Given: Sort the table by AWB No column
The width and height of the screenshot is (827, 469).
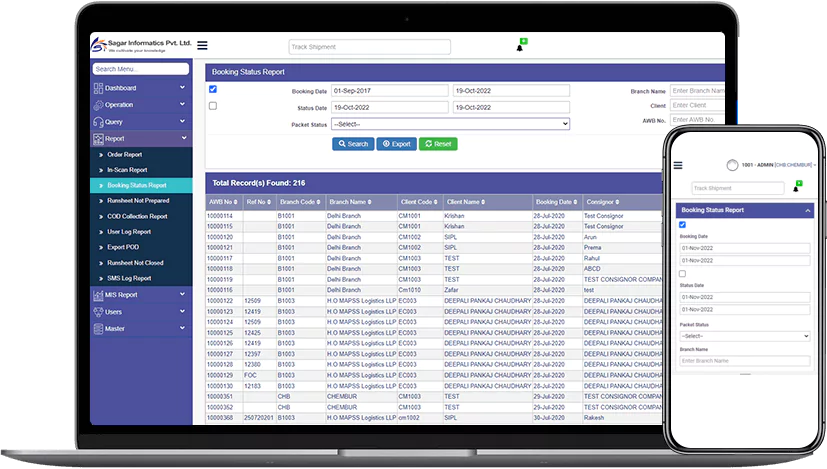Looking at the screenshot, I should point(223,202).
